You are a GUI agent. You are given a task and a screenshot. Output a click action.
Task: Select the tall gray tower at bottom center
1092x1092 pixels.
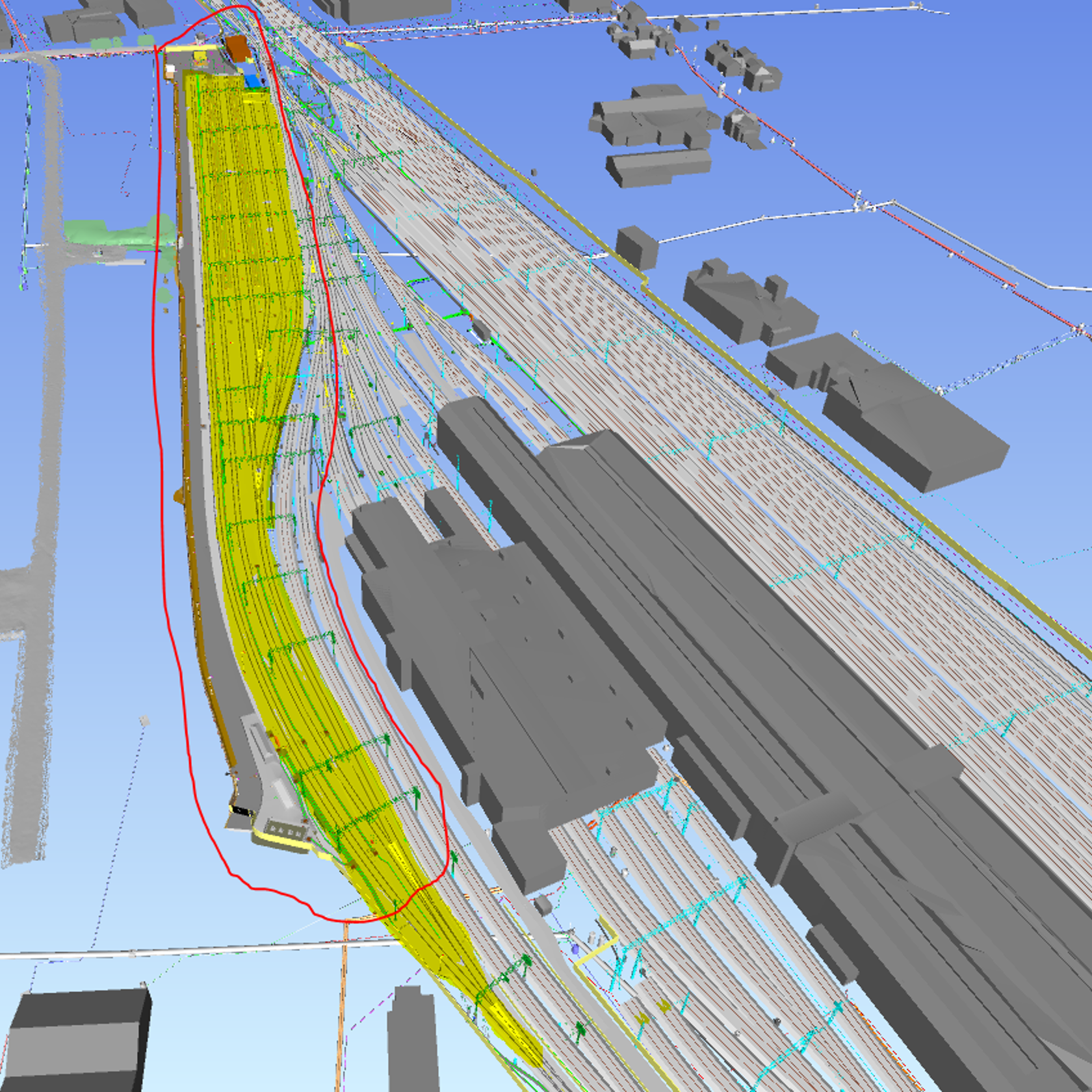point(412,1040)
